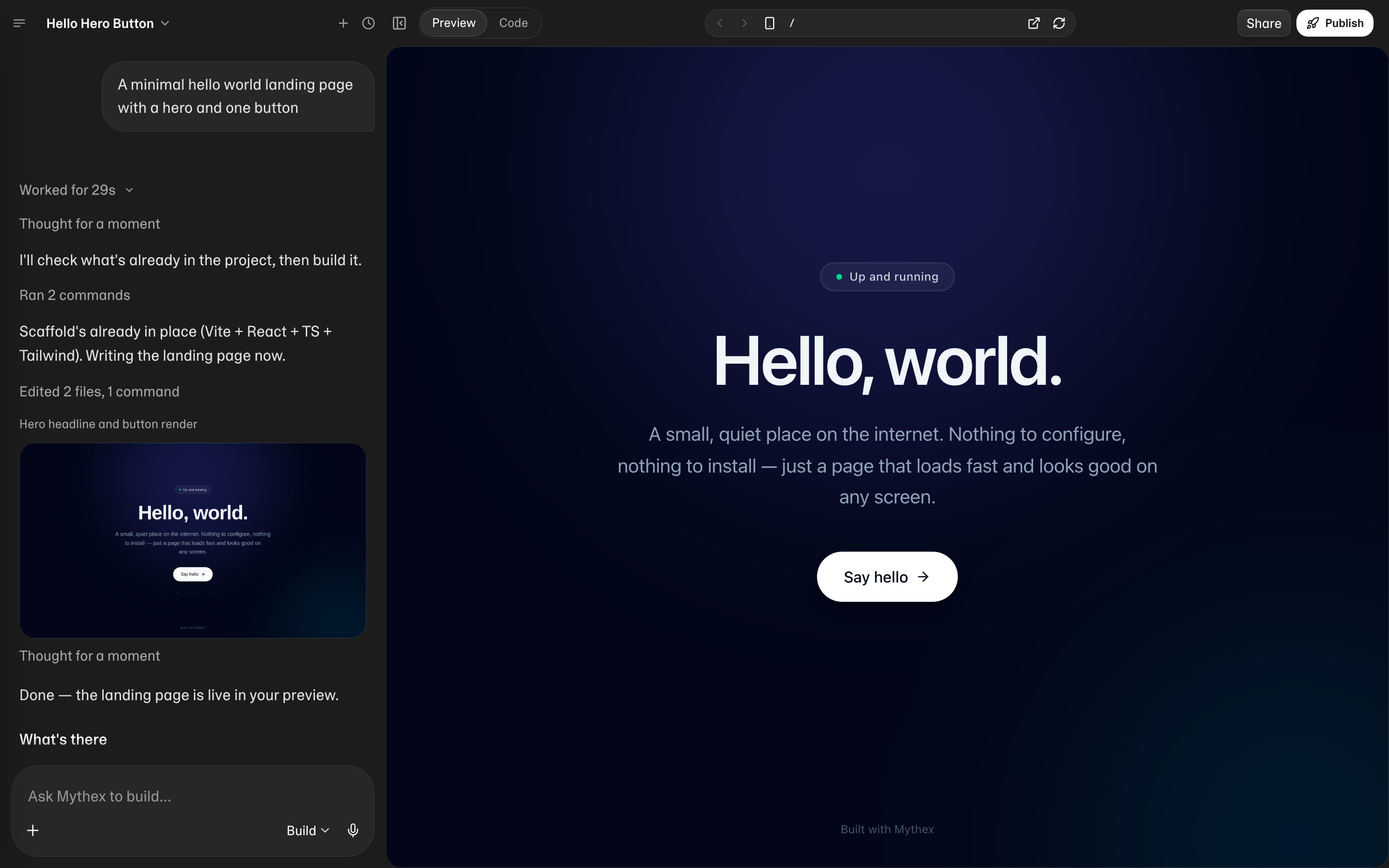Open preview in new window icon

(x=1034, y=23)
